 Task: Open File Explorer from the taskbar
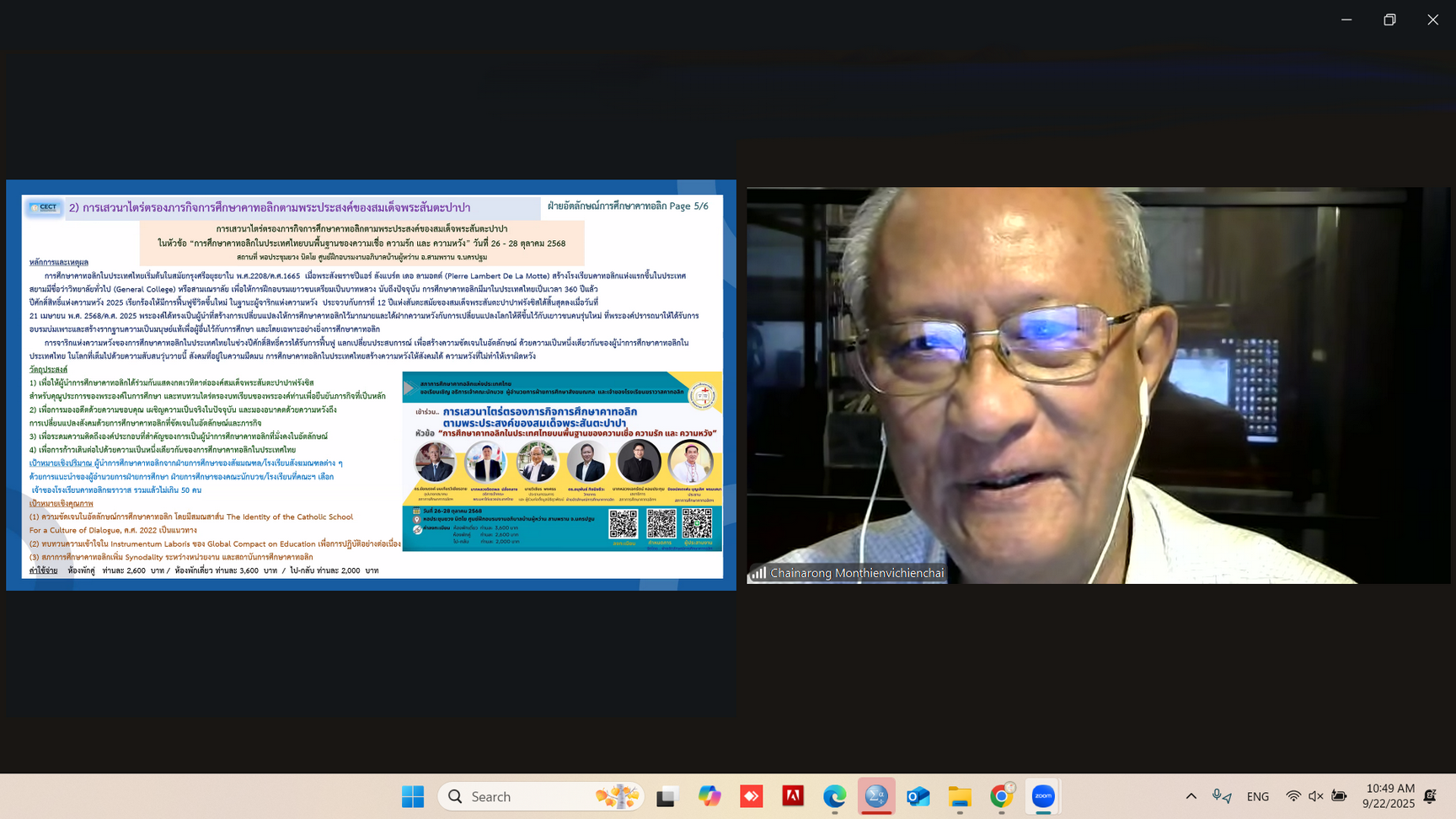point(960,796)
